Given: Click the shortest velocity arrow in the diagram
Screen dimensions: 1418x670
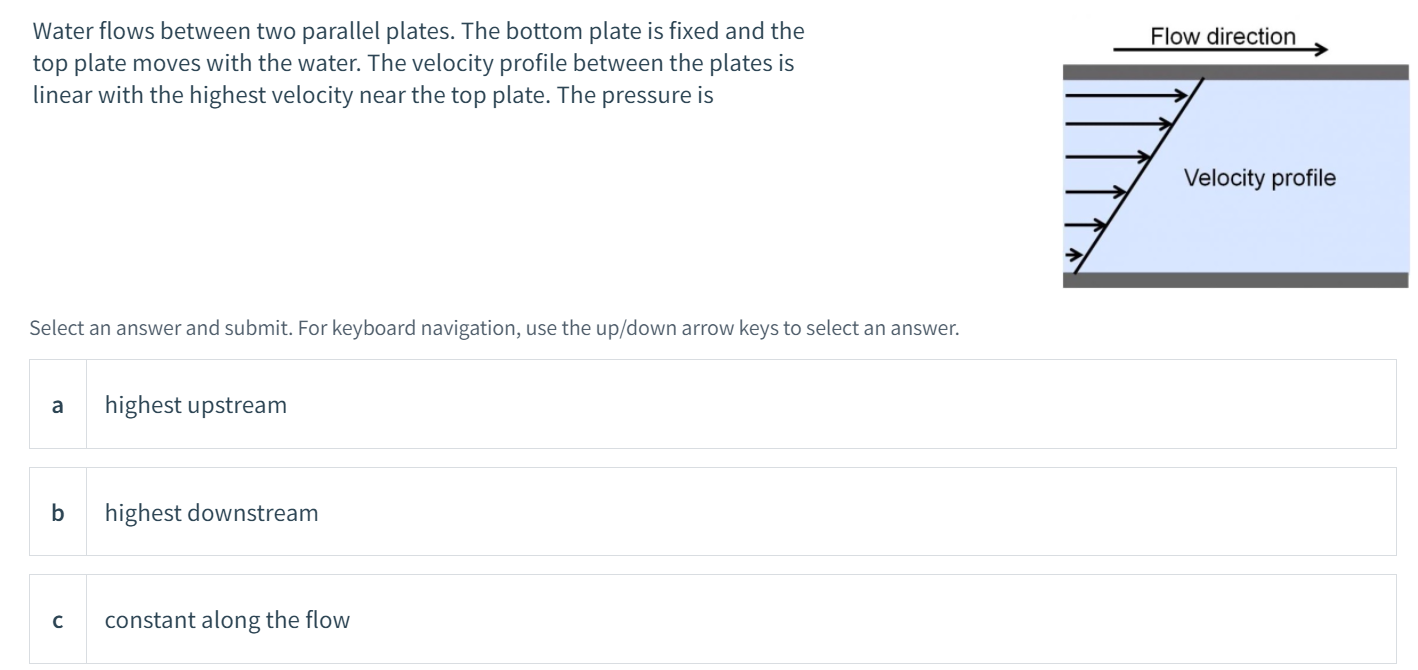Looking at the screenshot, I should 1072,255.
